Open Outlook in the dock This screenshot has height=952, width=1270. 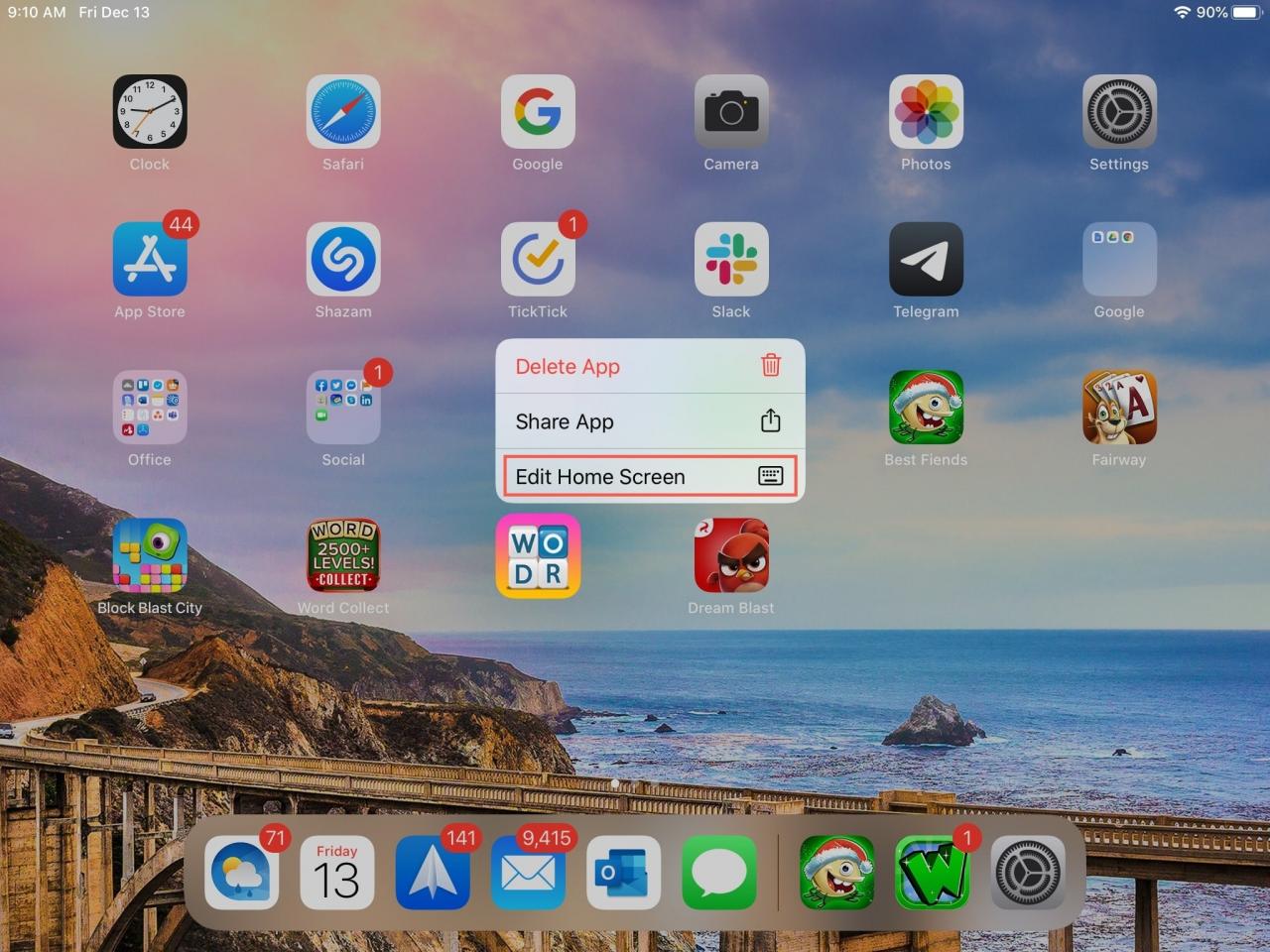tap(623, 874)
